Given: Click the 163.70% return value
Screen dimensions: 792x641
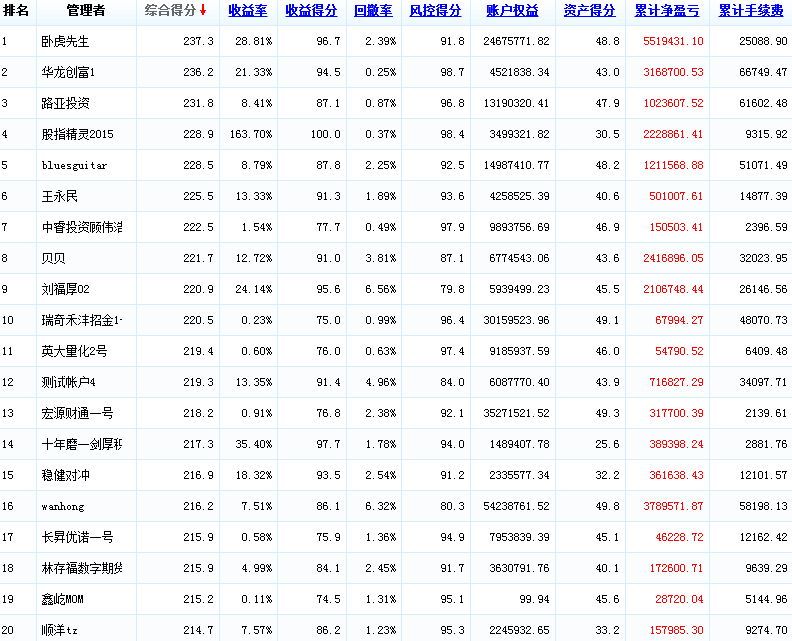Looking at the screenshot, I should click(x=251, y=134).
